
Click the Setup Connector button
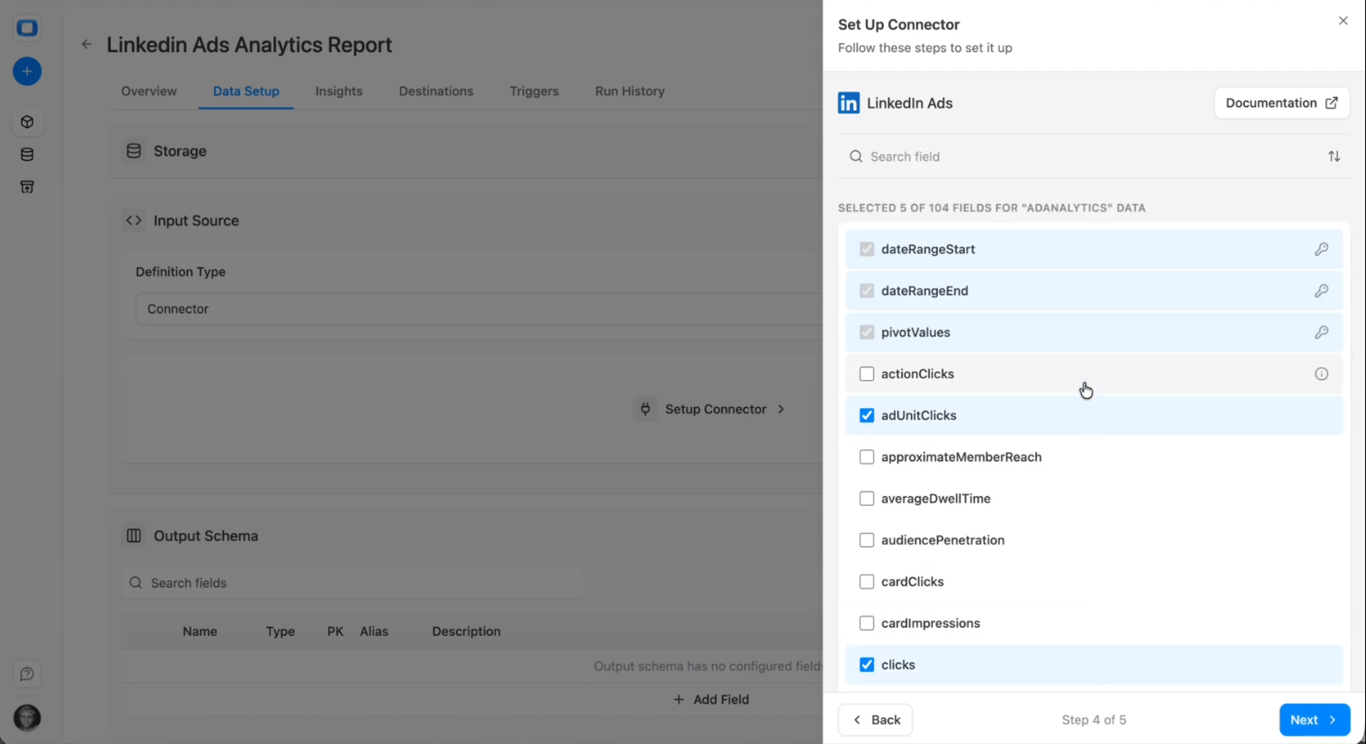tap(711, 409)
